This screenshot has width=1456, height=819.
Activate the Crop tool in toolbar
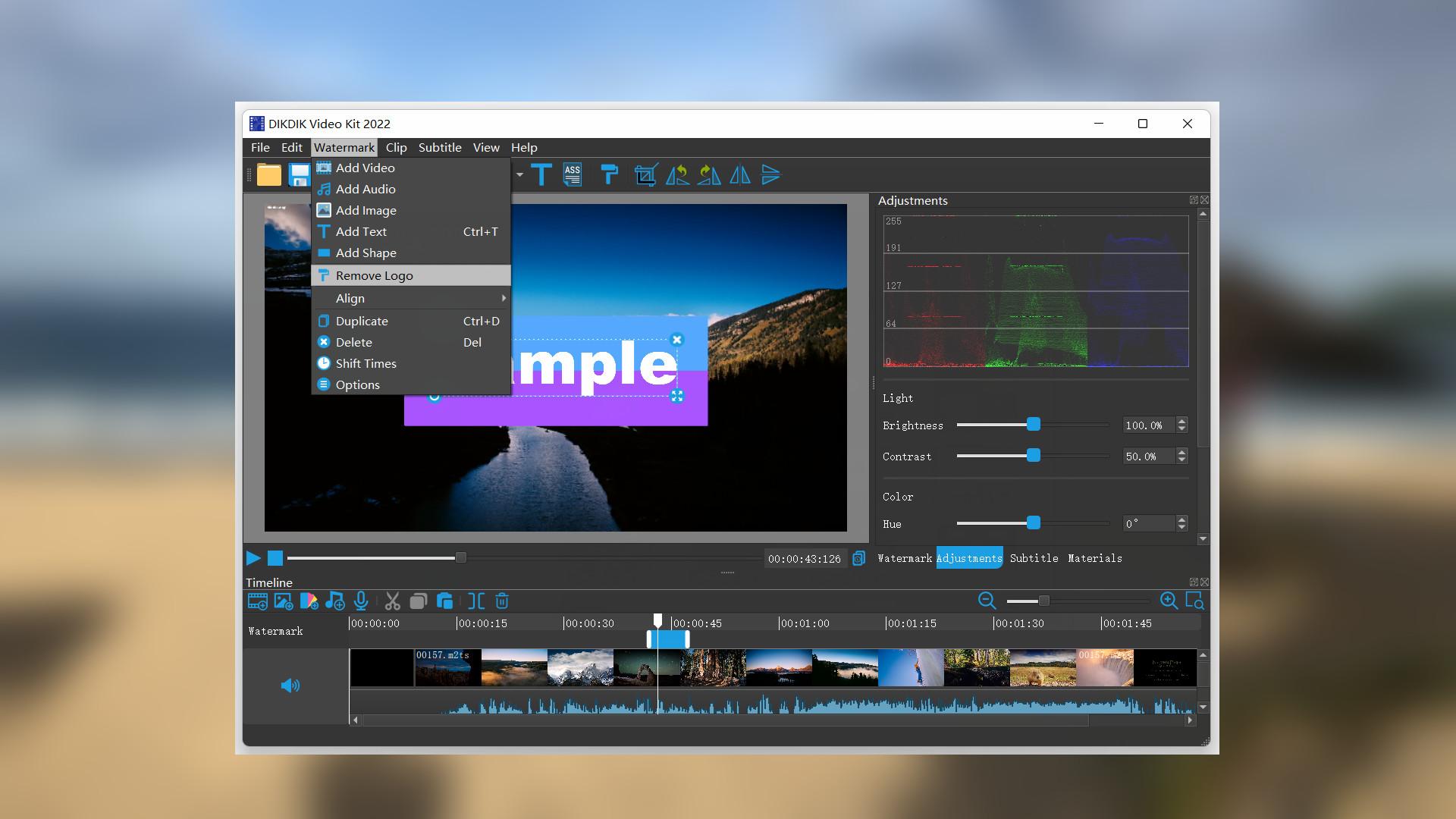(645, 175)
